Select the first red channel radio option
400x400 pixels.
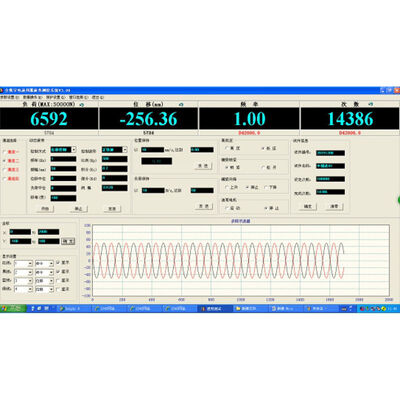[5, 152]
